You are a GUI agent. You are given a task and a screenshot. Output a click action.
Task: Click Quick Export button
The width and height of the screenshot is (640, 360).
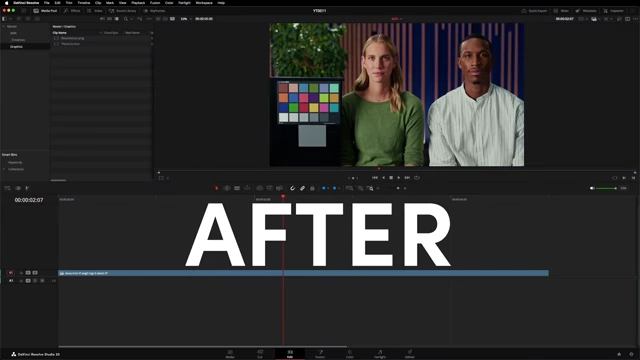click(534, 11)
